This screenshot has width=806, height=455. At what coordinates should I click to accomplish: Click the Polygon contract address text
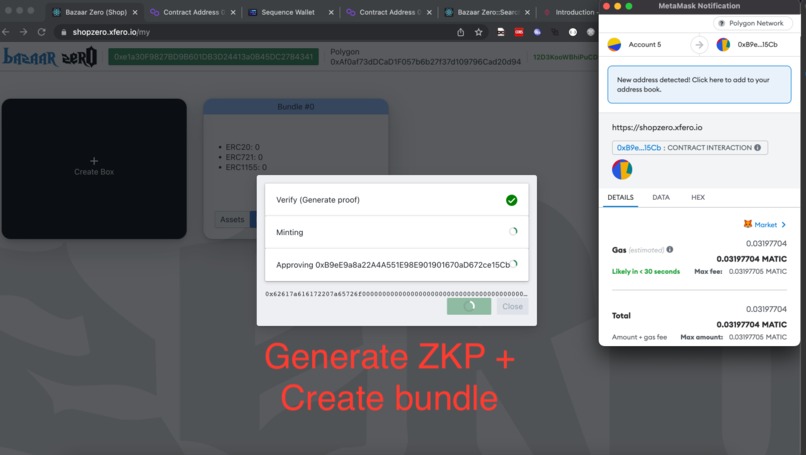click(426, 62)
